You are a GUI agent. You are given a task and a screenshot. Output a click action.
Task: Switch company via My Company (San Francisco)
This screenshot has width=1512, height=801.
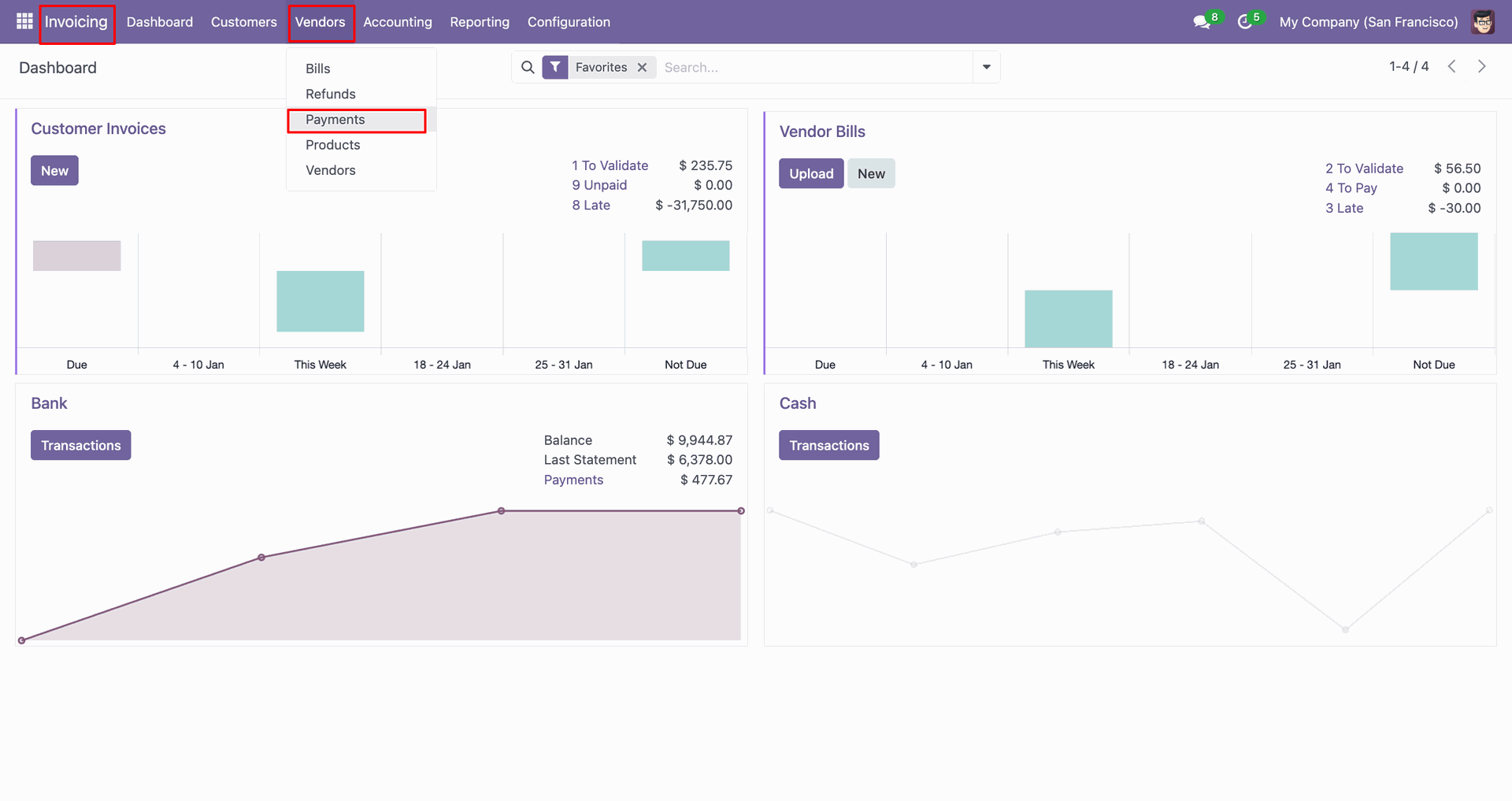(x=1368, y=22)
